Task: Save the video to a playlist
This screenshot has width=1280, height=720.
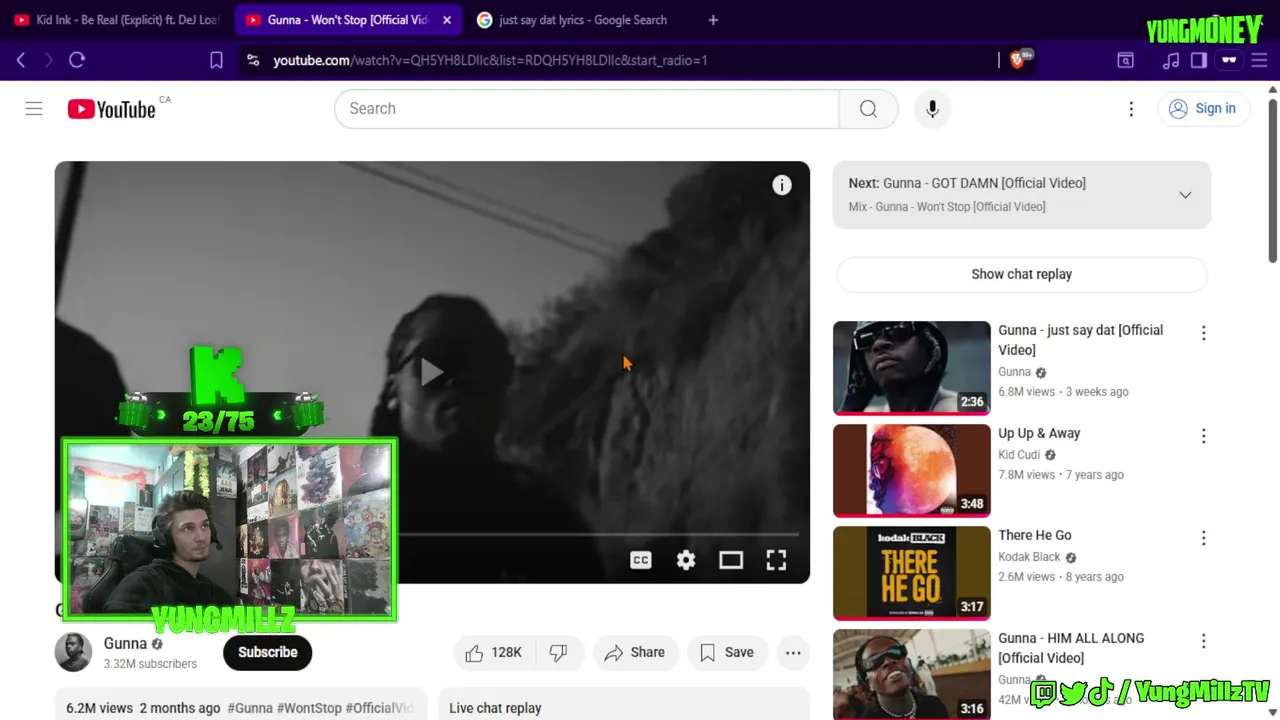Action: (726, 652)
